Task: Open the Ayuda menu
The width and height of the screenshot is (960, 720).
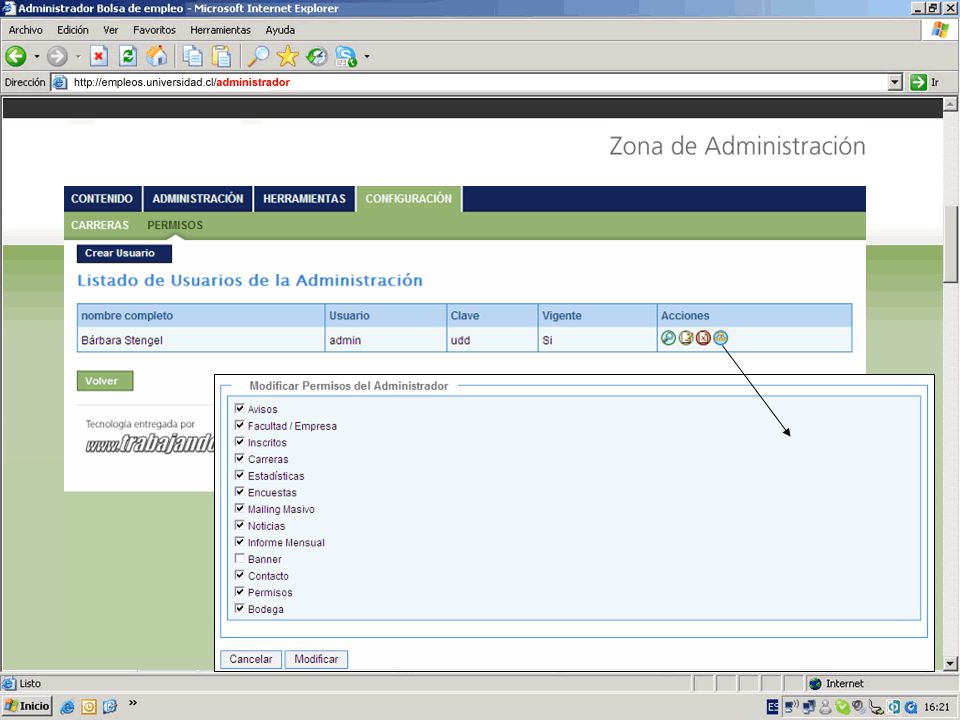Action: (x=280, y=30)
